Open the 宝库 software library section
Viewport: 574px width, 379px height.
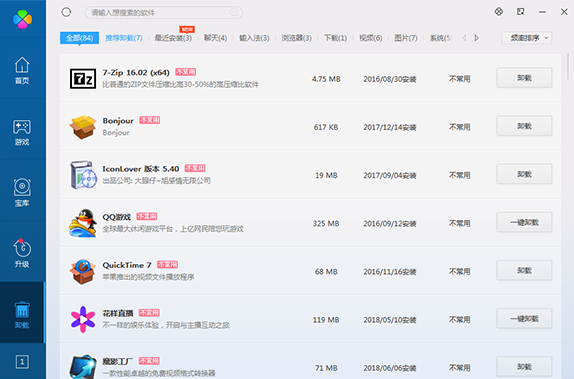click(22, 193)
